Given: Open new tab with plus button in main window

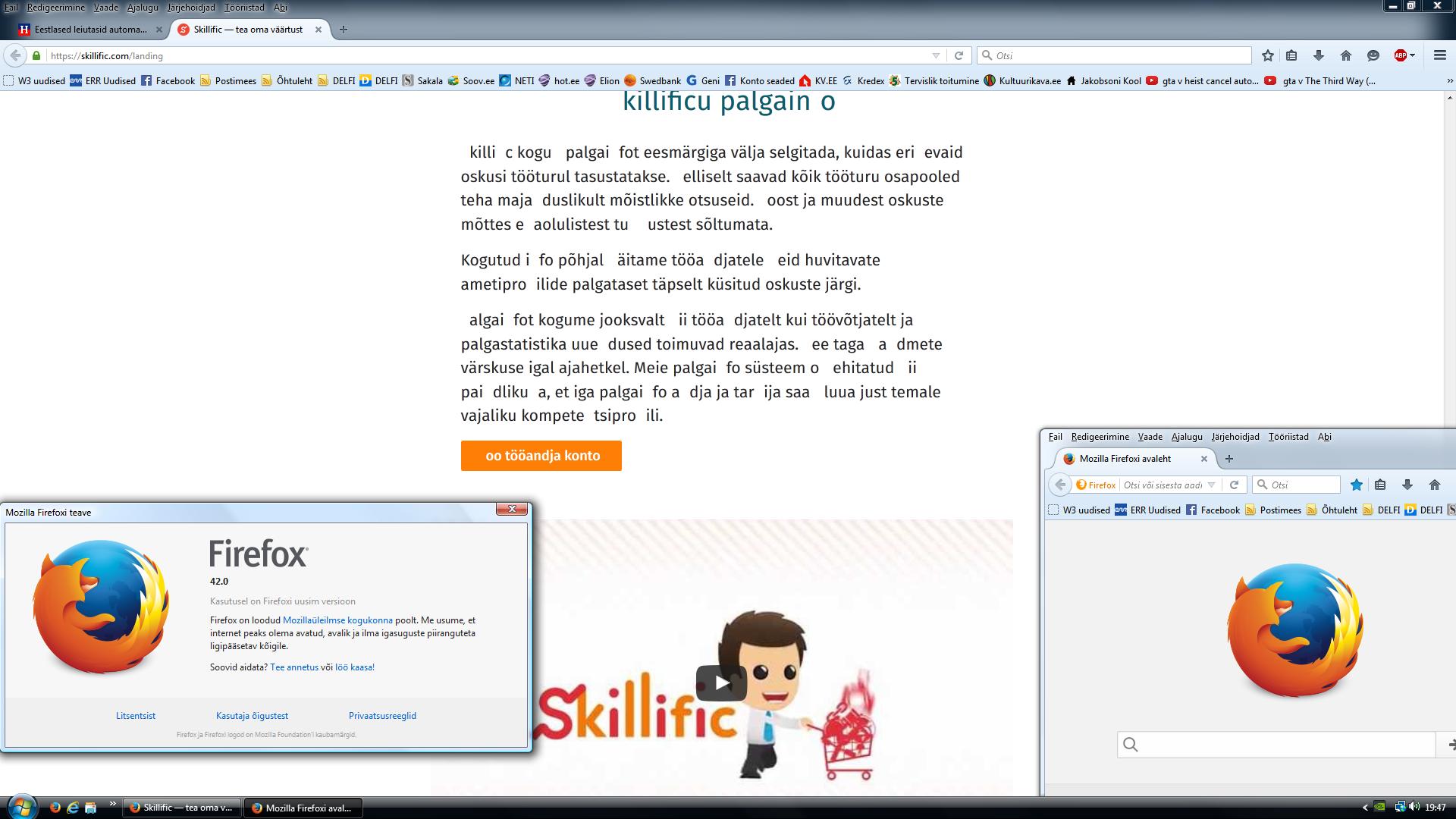Looking at the screenshot, I should point(344,30).
